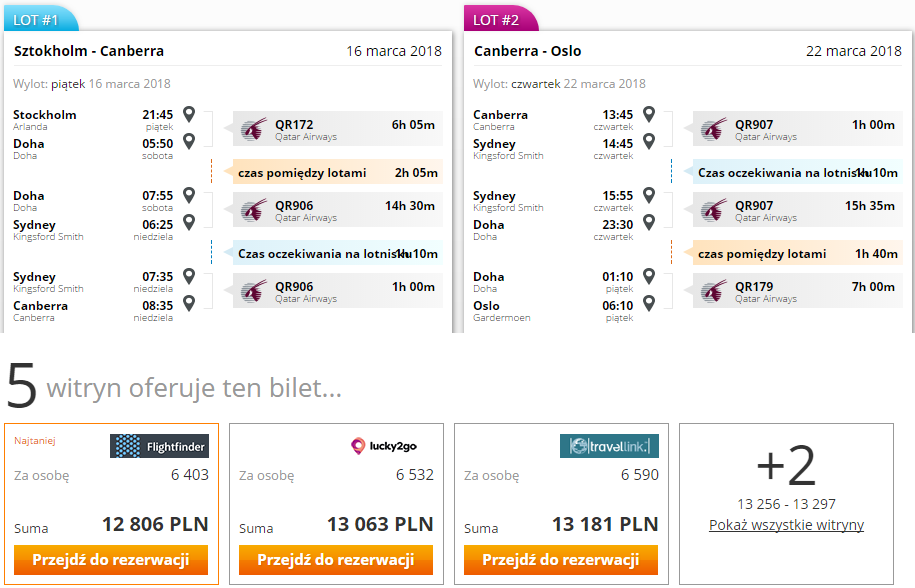915x588 pixels.
Task: Click the QR906 14h 30m flight segment
Action: pyautogui.click(x=337, y=210)
